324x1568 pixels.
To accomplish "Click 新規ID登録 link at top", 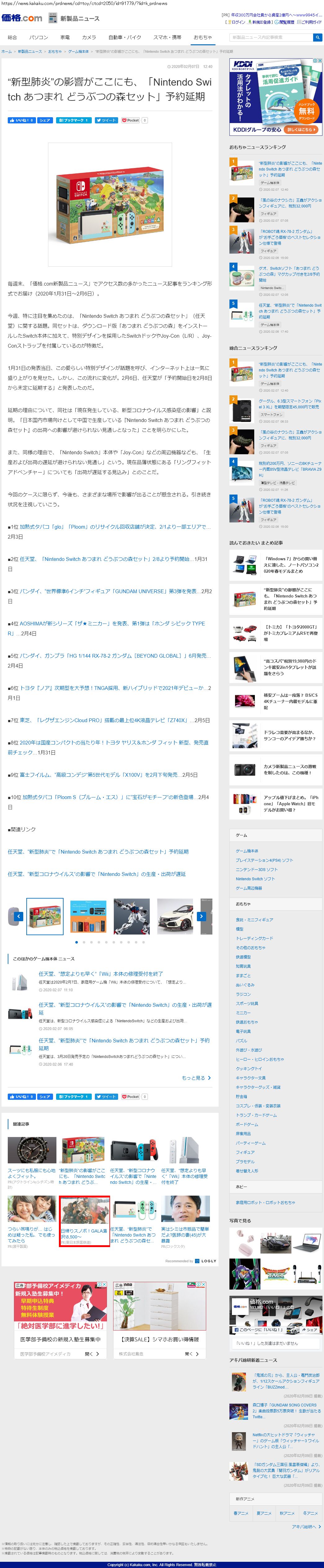I will click(262, 22).
